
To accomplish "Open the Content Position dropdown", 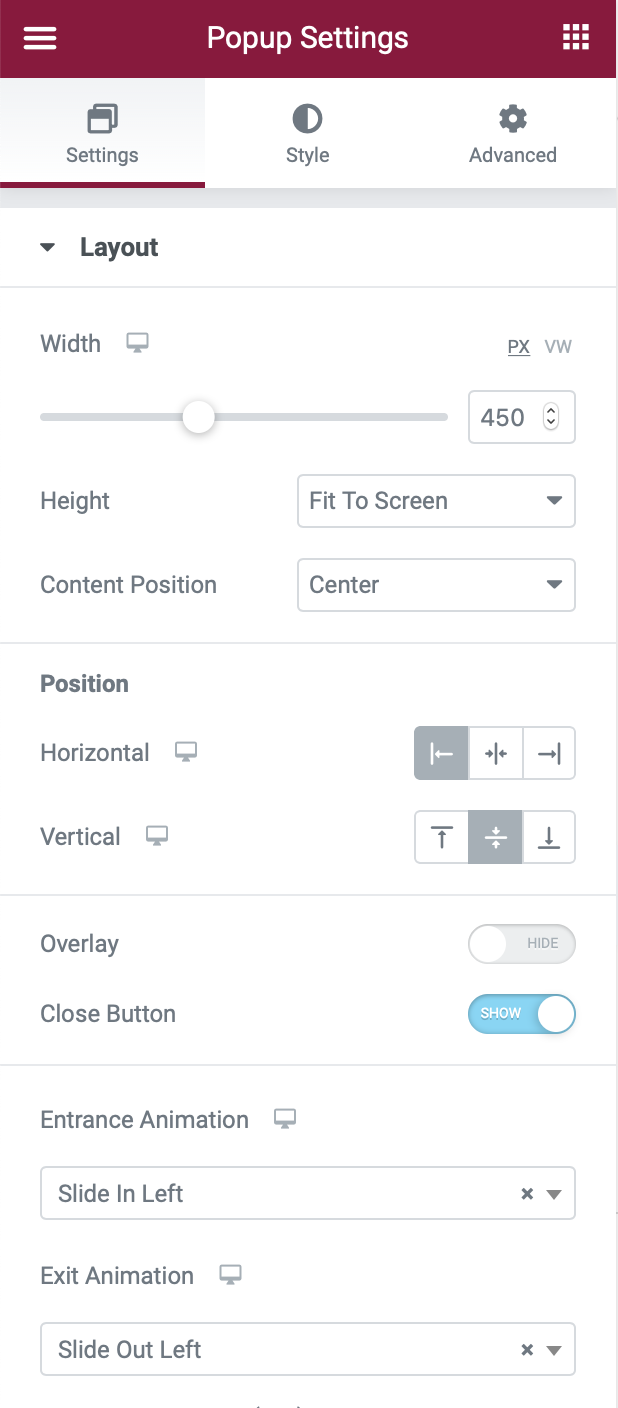I will (x=436, y=585).
